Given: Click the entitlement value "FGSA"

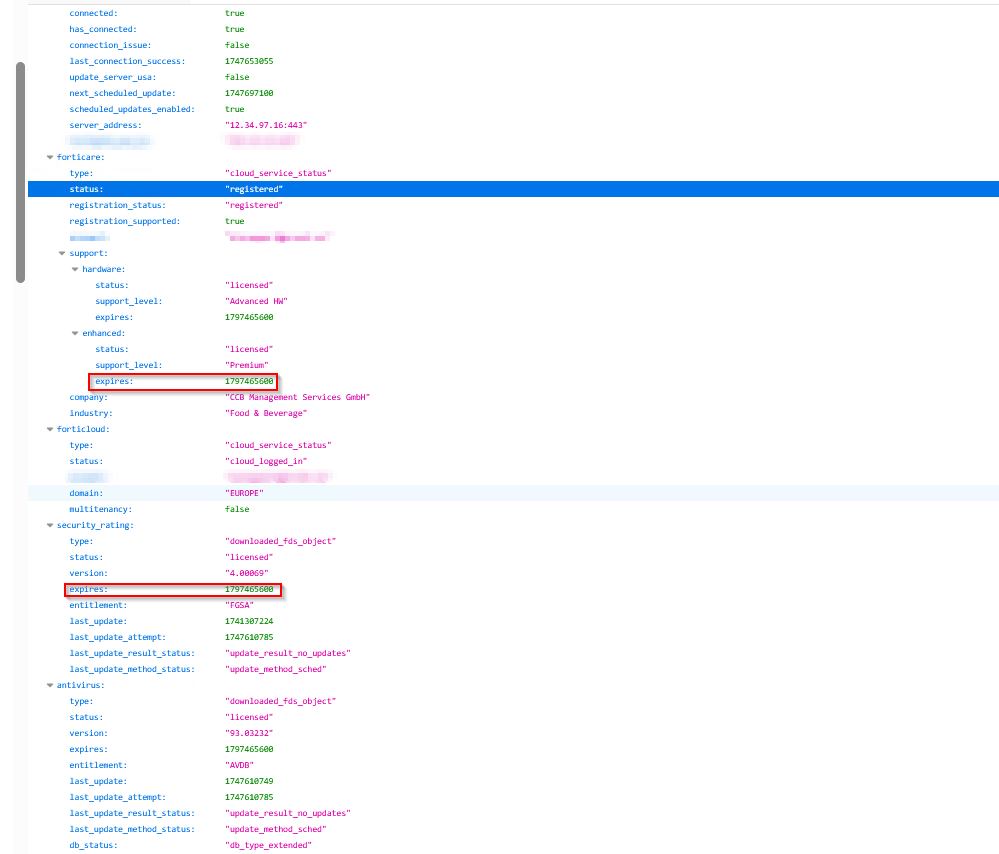Looking at the screenshot, I should [240, 605].
